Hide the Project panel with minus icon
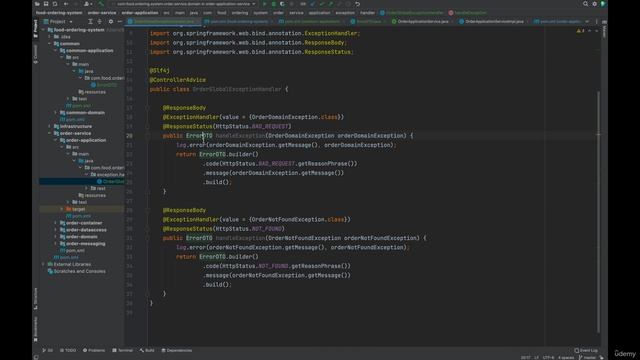This screenshot has width=640, height=360. coord(120,21)
